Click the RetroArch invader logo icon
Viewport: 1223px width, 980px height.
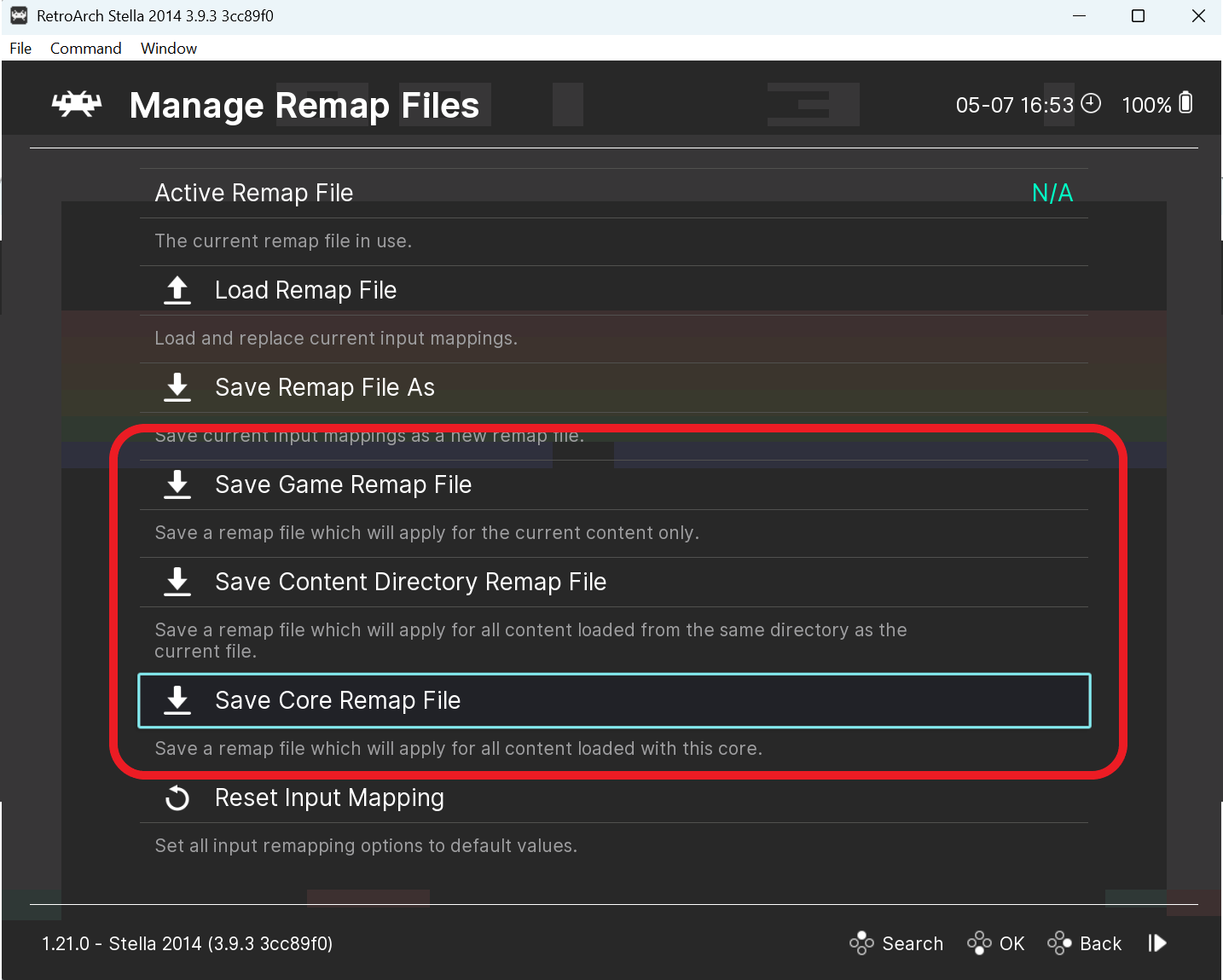(77, 104)
